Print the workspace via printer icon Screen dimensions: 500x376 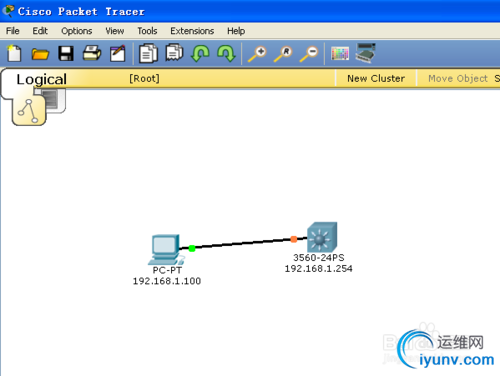click(92, 53)
